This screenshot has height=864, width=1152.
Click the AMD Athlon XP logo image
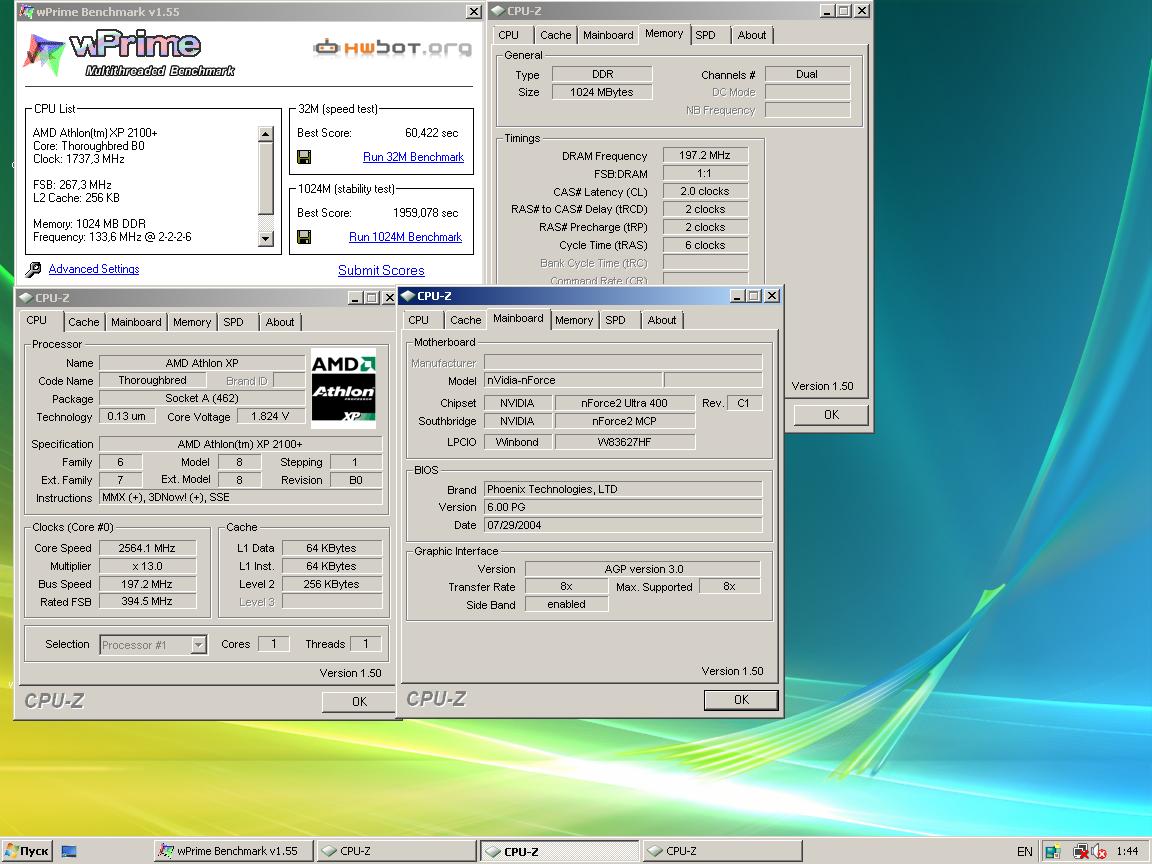click(x=343, y=388)
